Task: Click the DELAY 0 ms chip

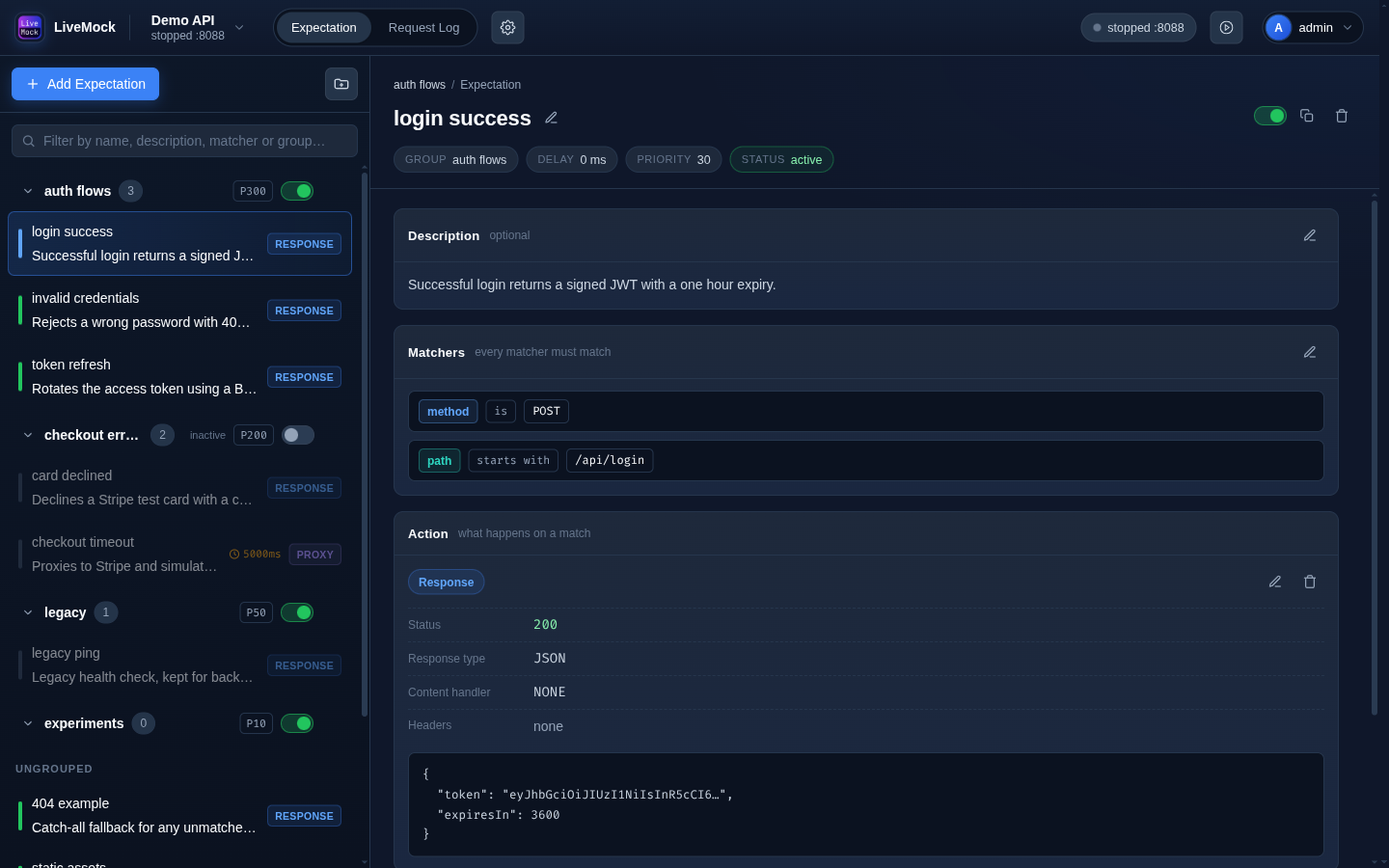Action: pos(571,159)
